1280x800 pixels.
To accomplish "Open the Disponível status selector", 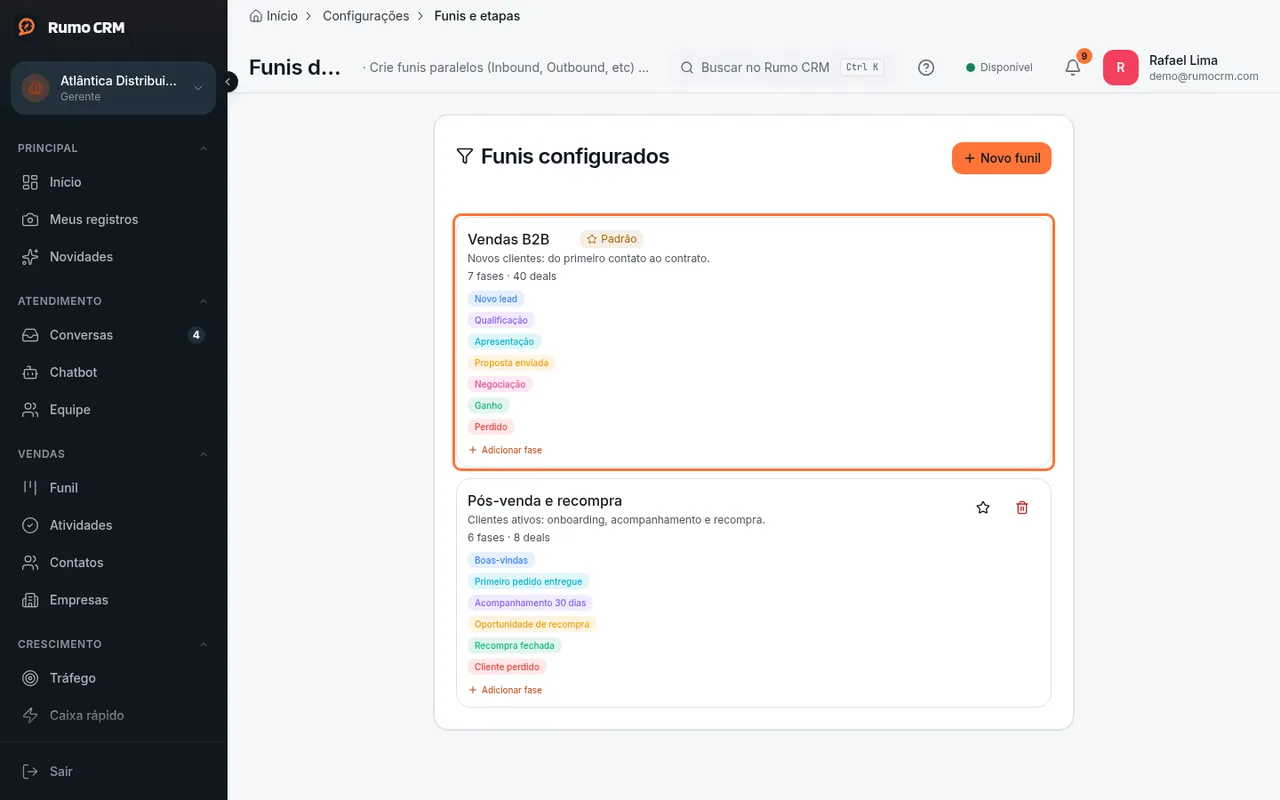I will [x=999, y=68].
